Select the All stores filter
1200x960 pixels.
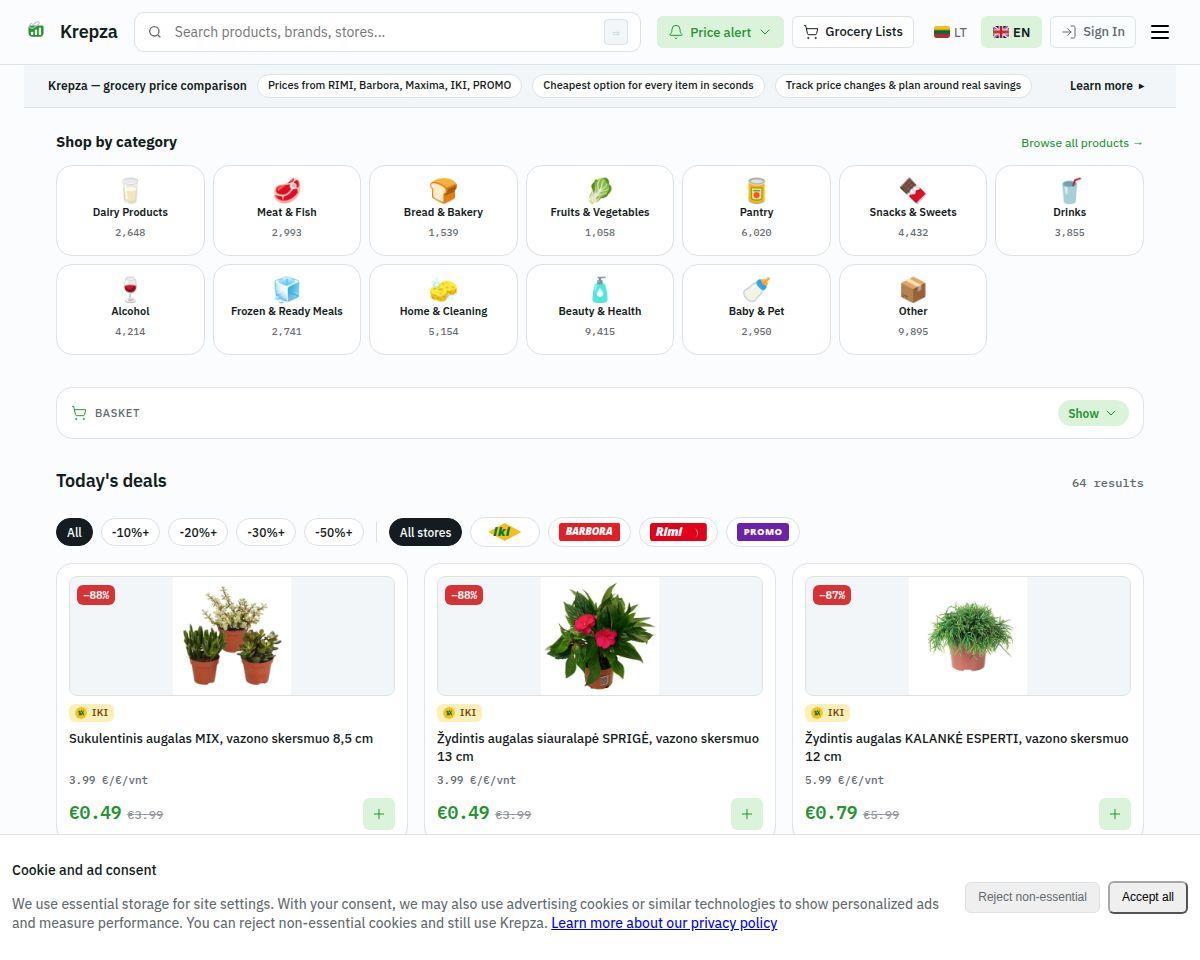(x=425, y=532)
